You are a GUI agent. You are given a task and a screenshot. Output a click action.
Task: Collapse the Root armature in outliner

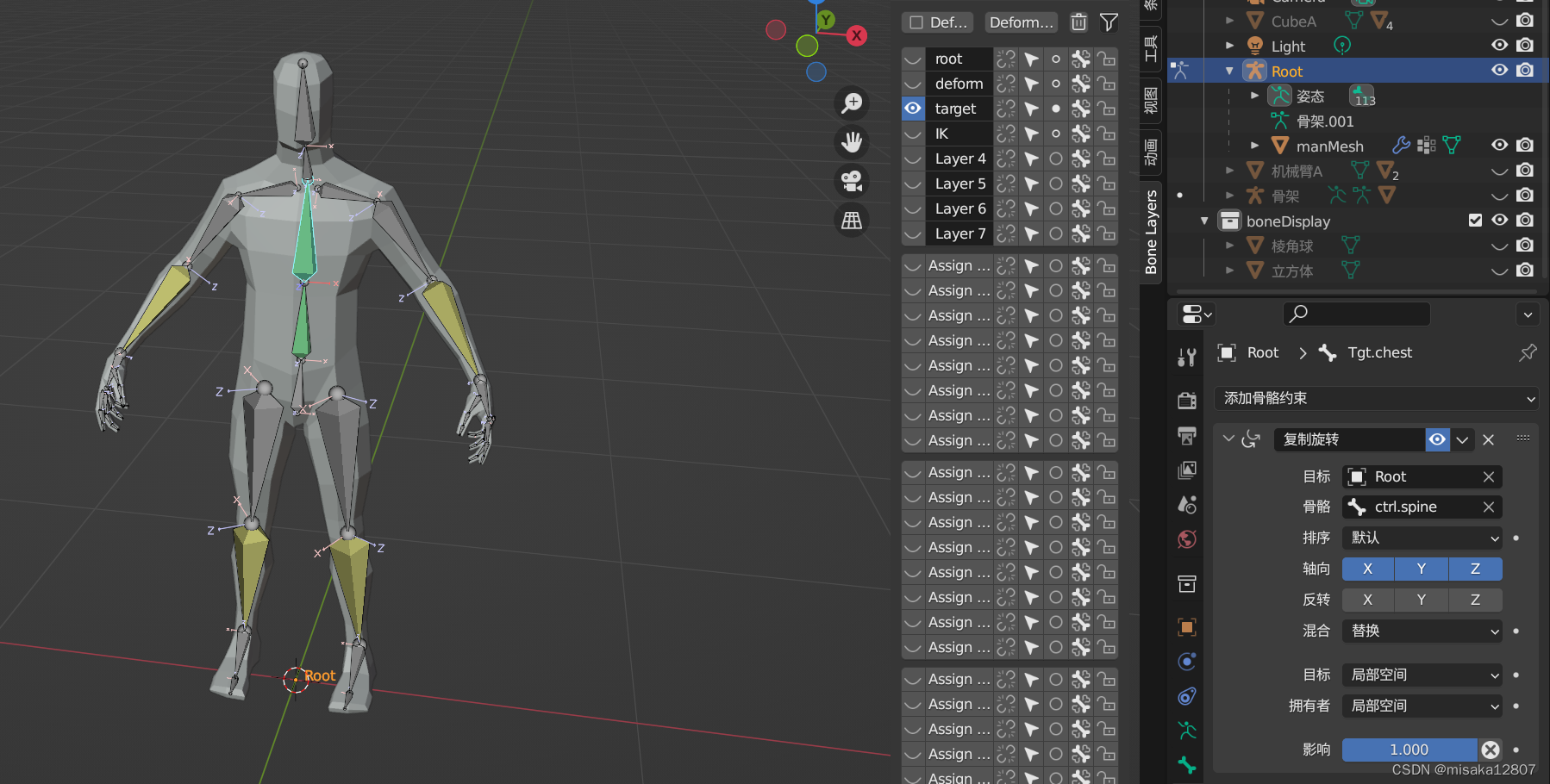[1230, 71]
